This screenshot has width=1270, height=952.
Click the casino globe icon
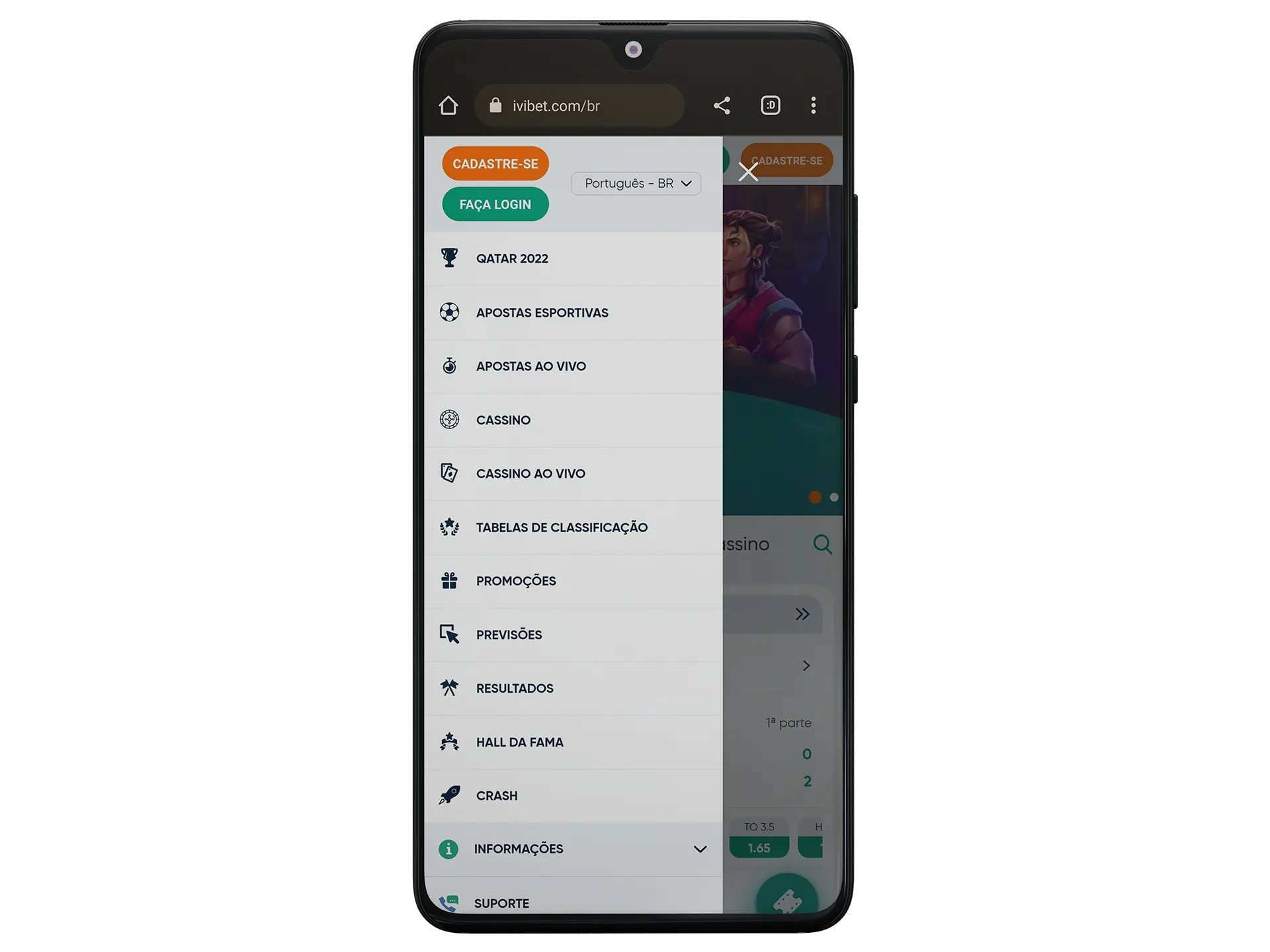coord(451,419)
